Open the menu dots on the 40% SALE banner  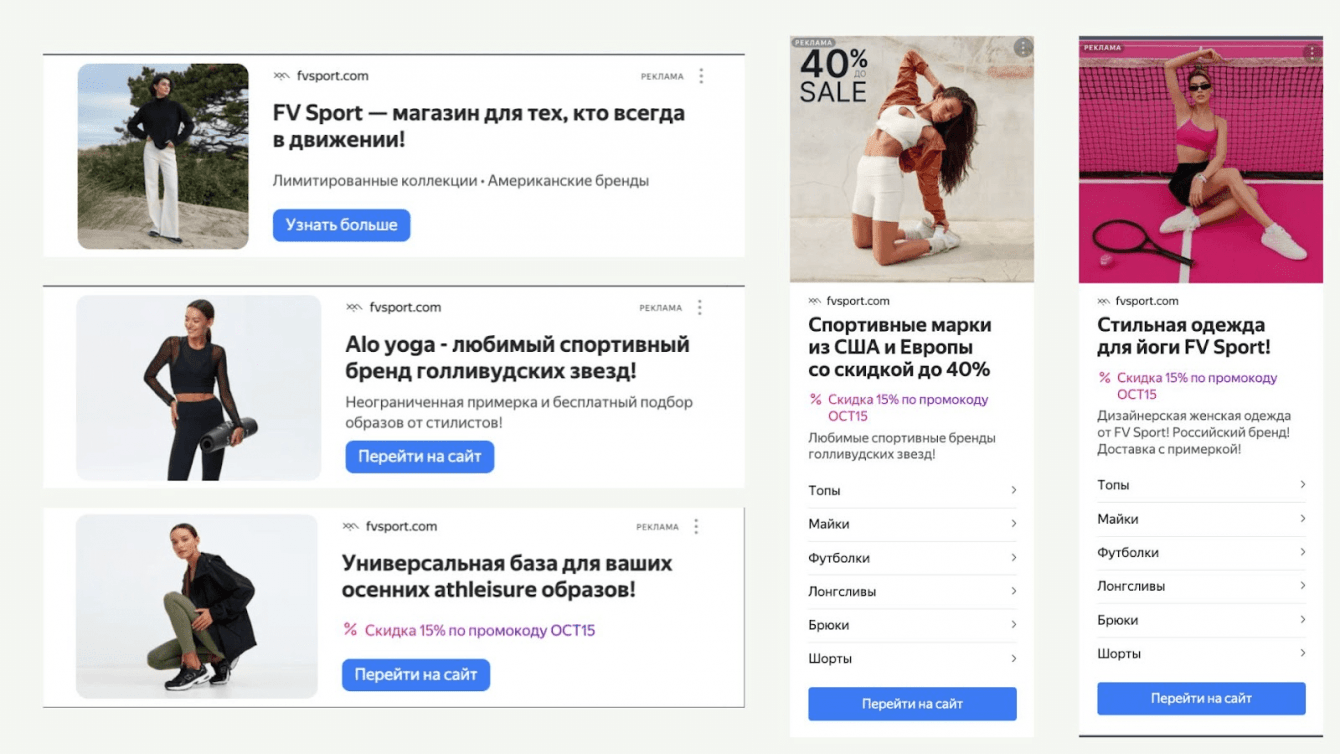tap(1022, 47)
